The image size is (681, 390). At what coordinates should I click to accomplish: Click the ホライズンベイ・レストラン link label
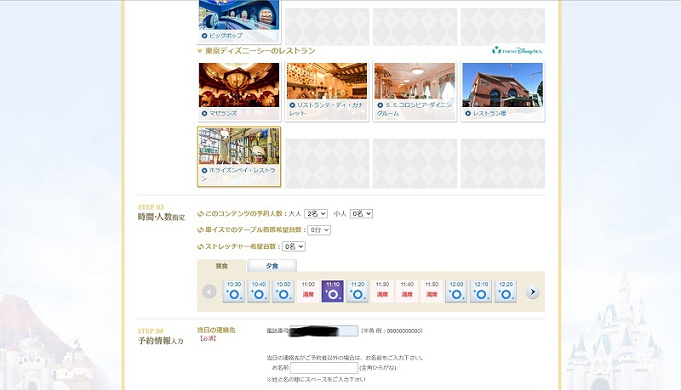click(x=238, y=174)
